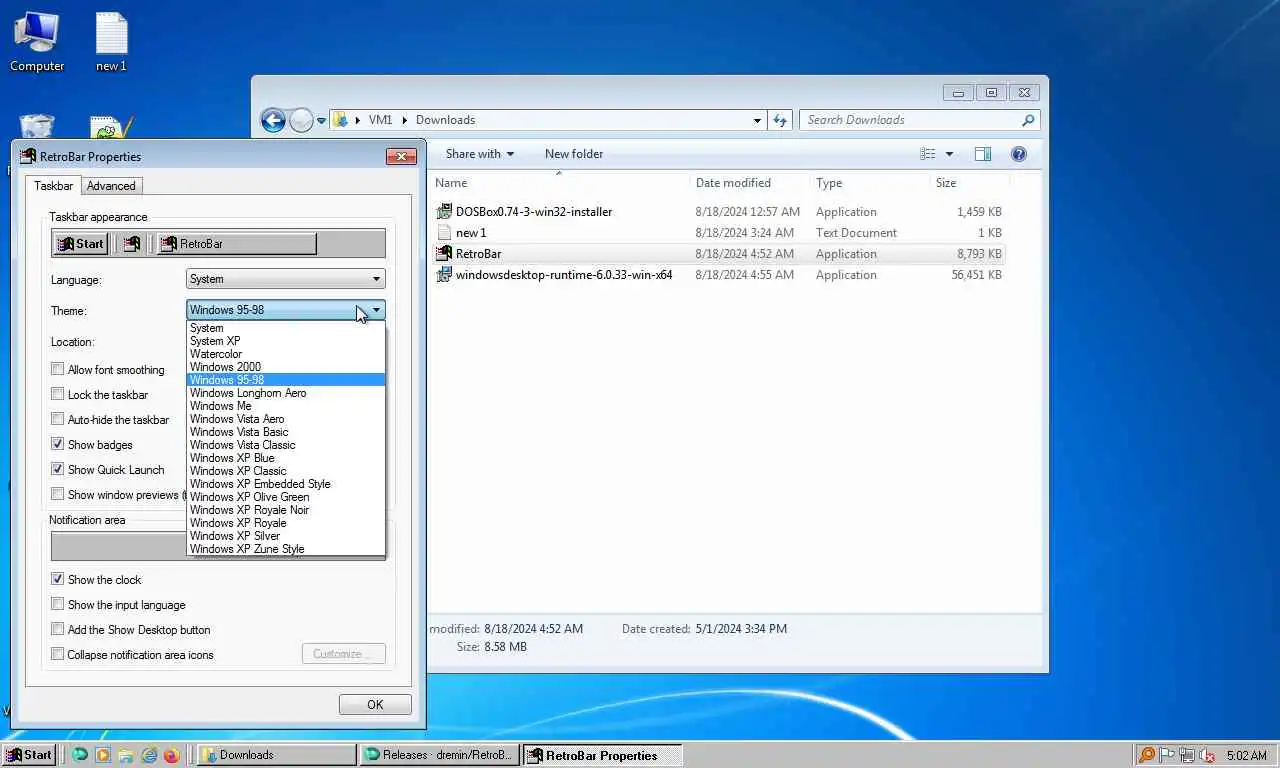The width and height of the screenshot is (1280, 768).
Task: Switch to the Taskbar tab
Action: (x=53, y=186)
